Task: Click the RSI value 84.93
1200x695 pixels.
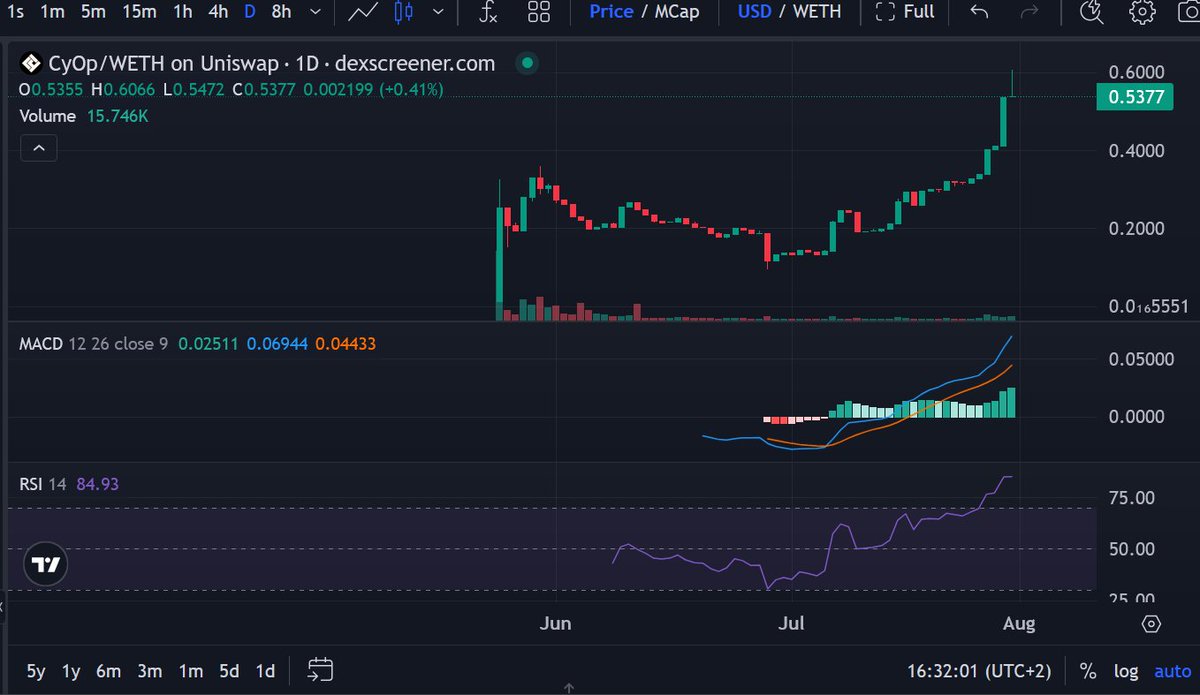Action: click(98, 484)
